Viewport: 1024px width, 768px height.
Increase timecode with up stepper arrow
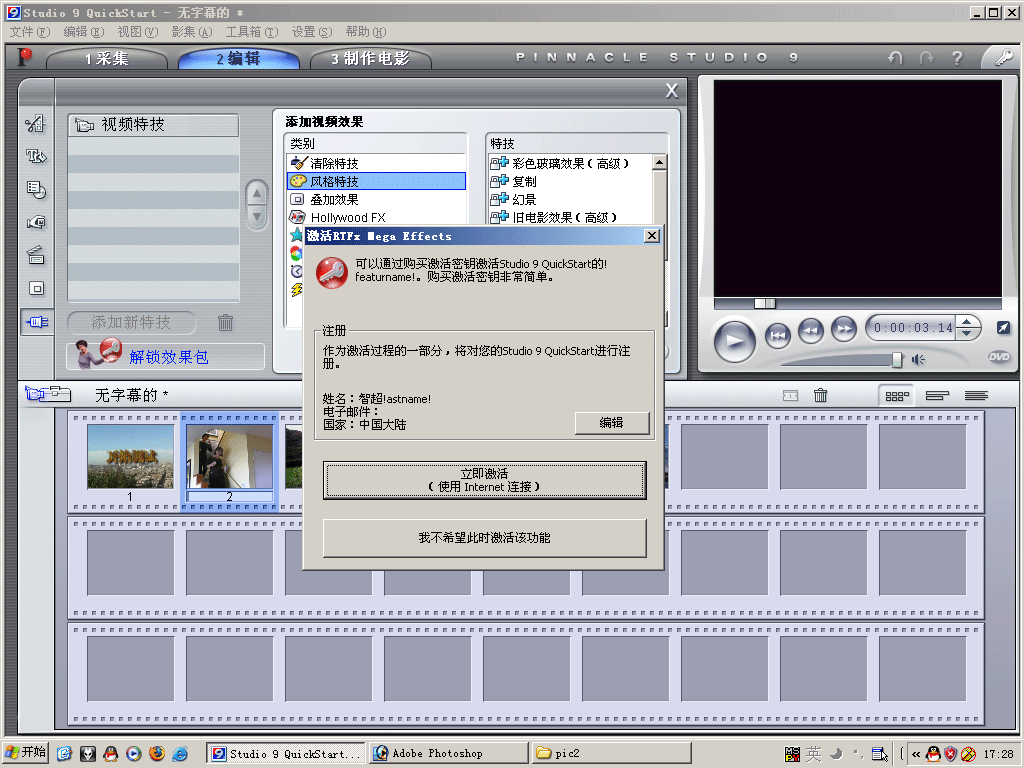967,321
